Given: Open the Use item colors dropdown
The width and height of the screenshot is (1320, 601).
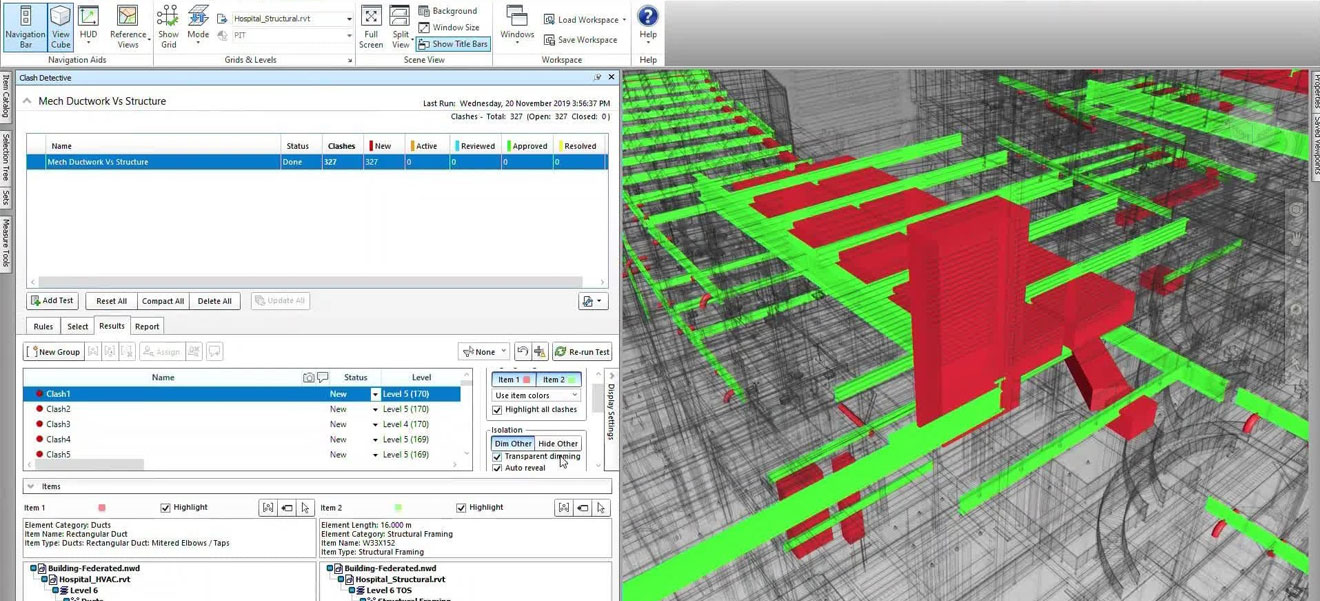Looking at the screenshot, I should pyautogui.click(x=536, y=395).
